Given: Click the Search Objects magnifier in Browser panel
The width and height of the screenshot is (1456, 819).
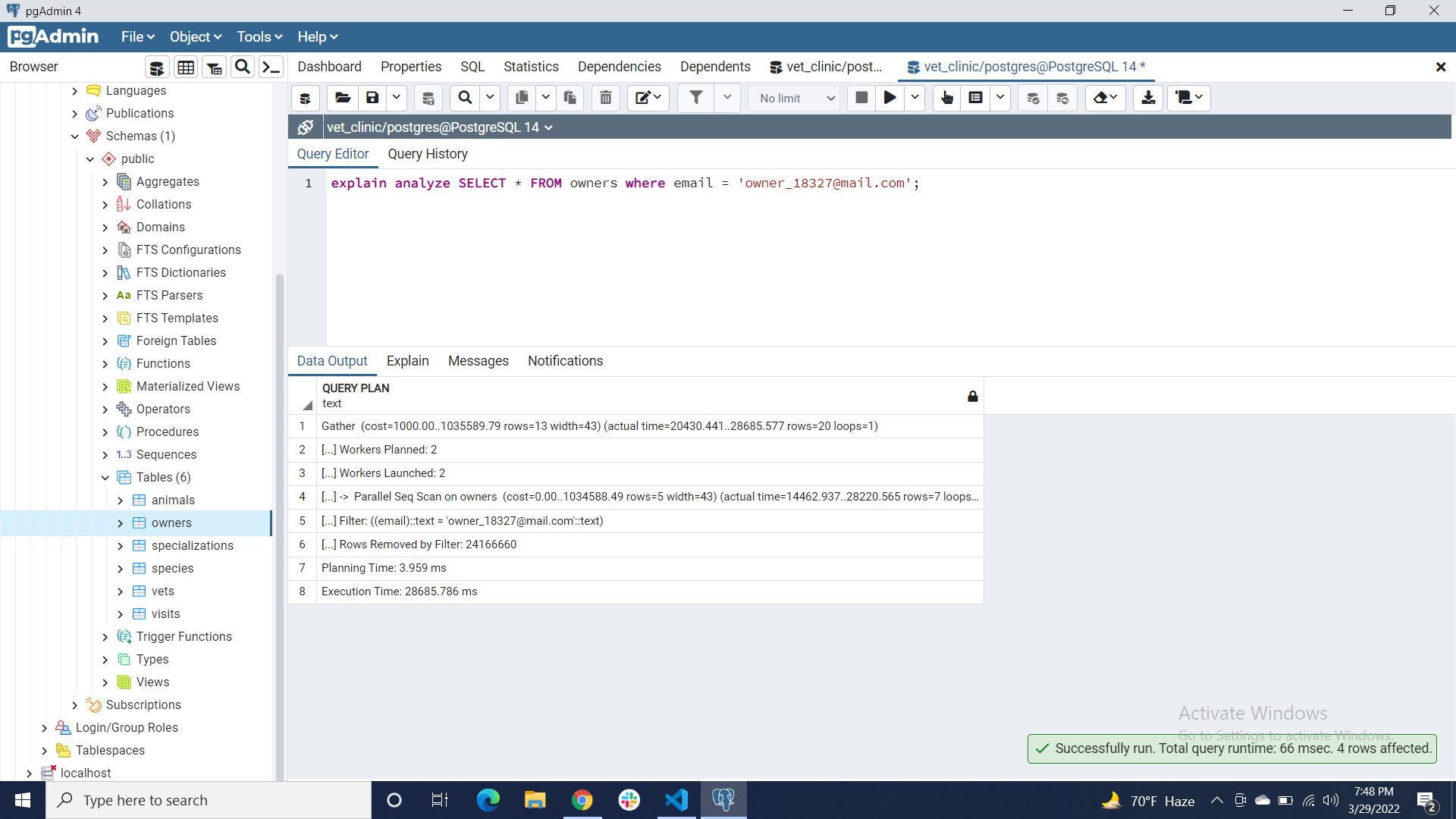Looking at the screenshot, I should (x=243, y=67).
